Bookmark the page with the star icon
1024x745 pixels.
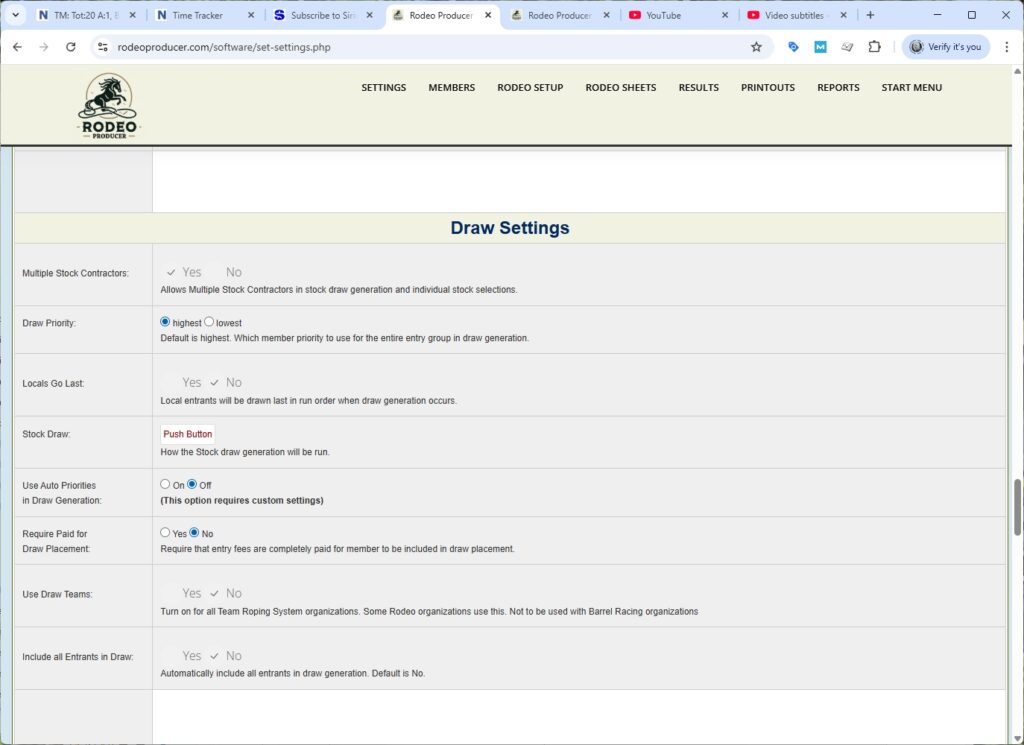tap(756, 46)
